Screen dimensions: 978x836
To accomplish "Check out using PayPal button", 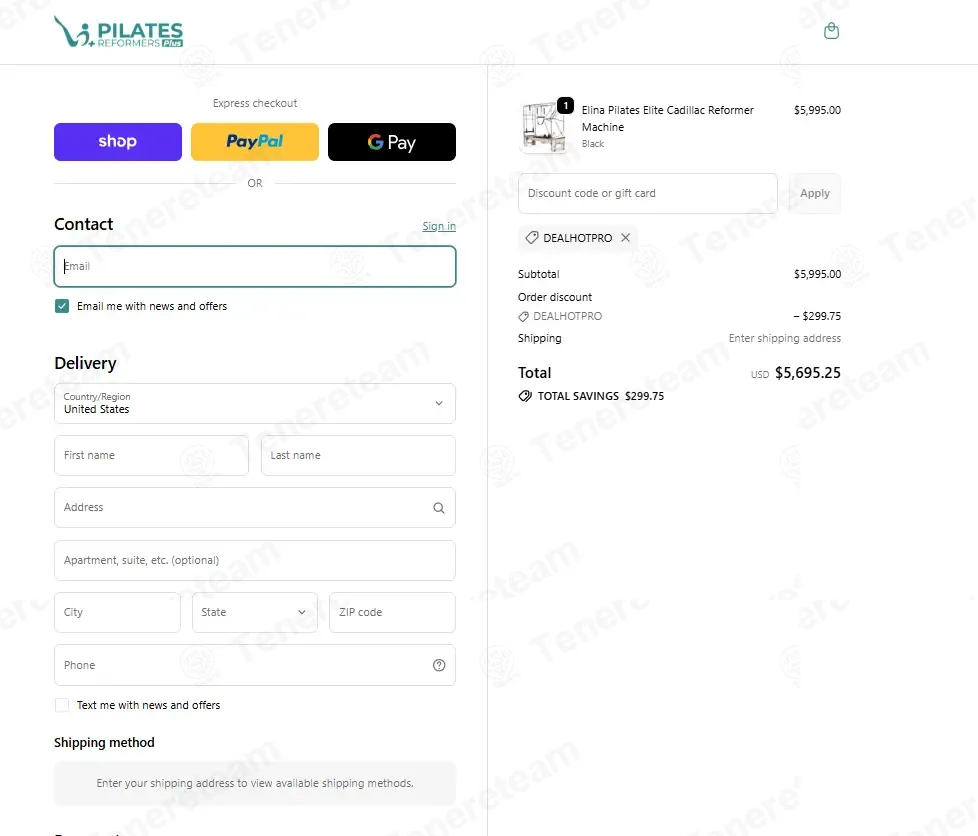I will 254,142.
